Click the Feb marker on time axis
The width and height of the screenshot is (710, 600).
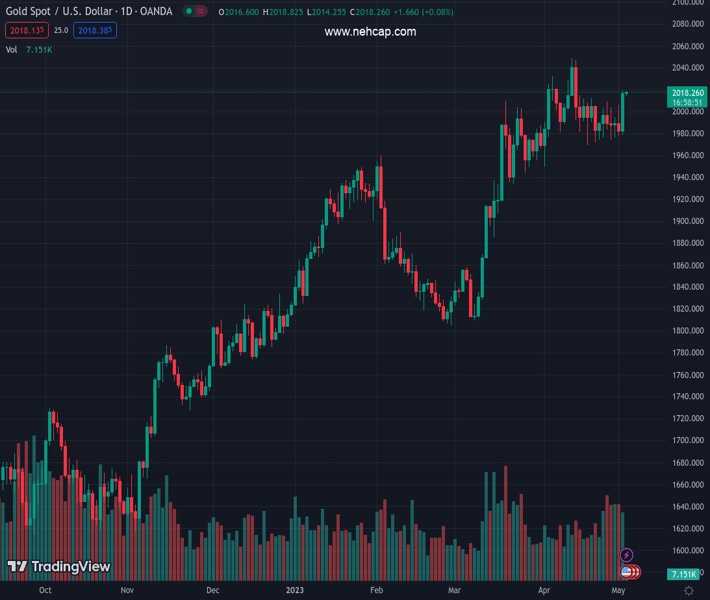point(377,591)
